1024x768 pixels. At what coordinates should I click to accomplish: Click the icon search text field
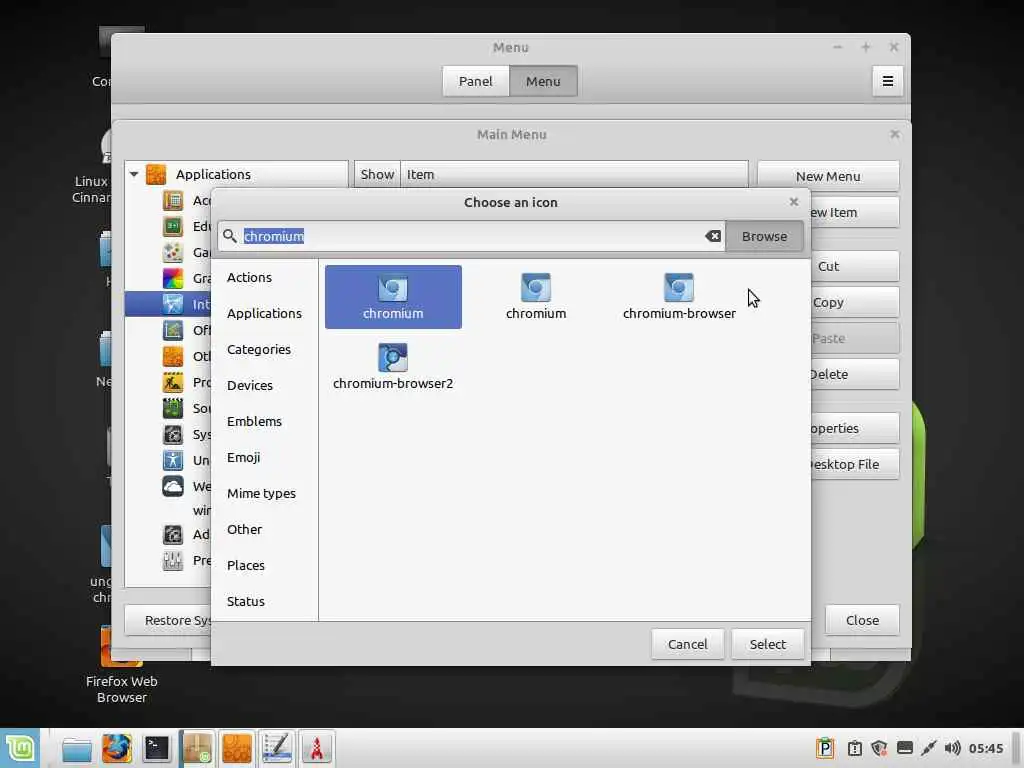click(470, 236)
